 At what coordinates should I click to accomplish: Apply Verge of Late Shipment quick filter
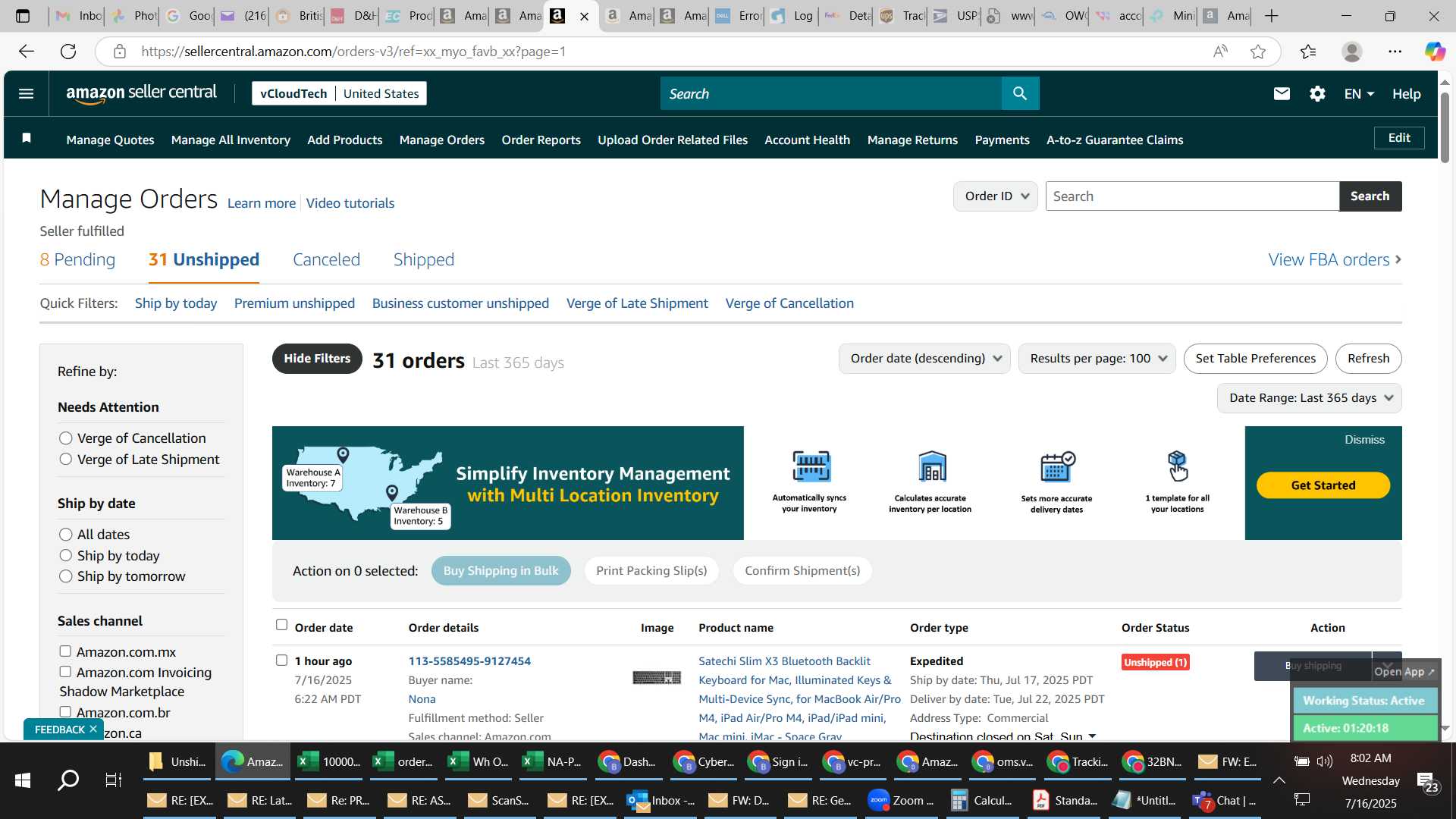pyautogui.click(x=637, y=303)
